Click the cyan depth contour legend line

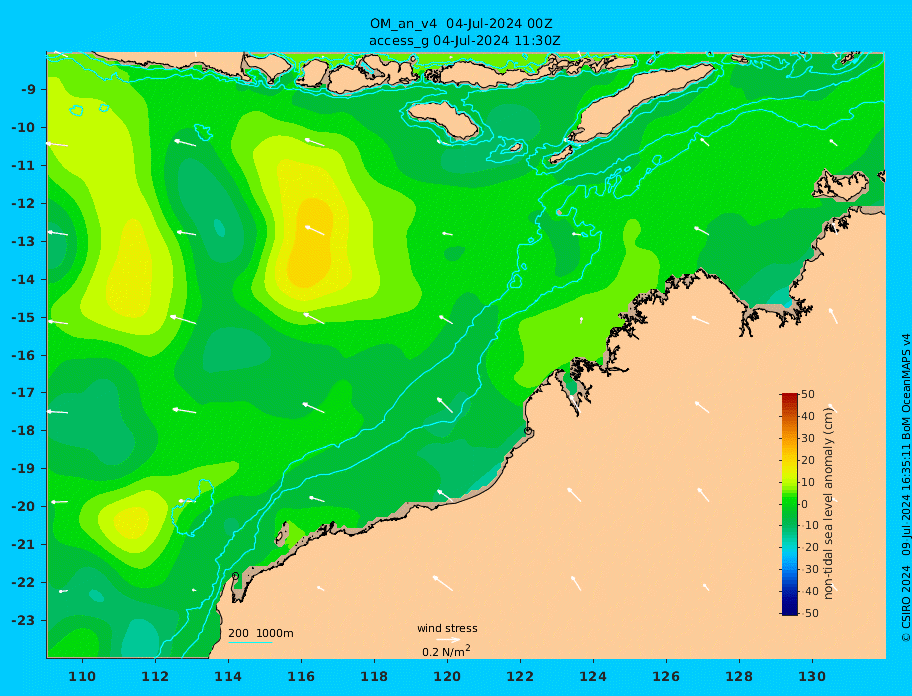[x=250, y=642]
